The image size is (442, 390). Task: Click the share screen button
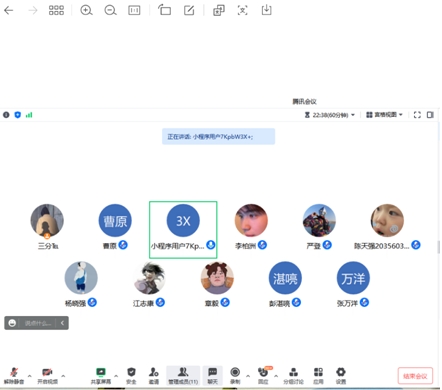(x=101, y=375)
